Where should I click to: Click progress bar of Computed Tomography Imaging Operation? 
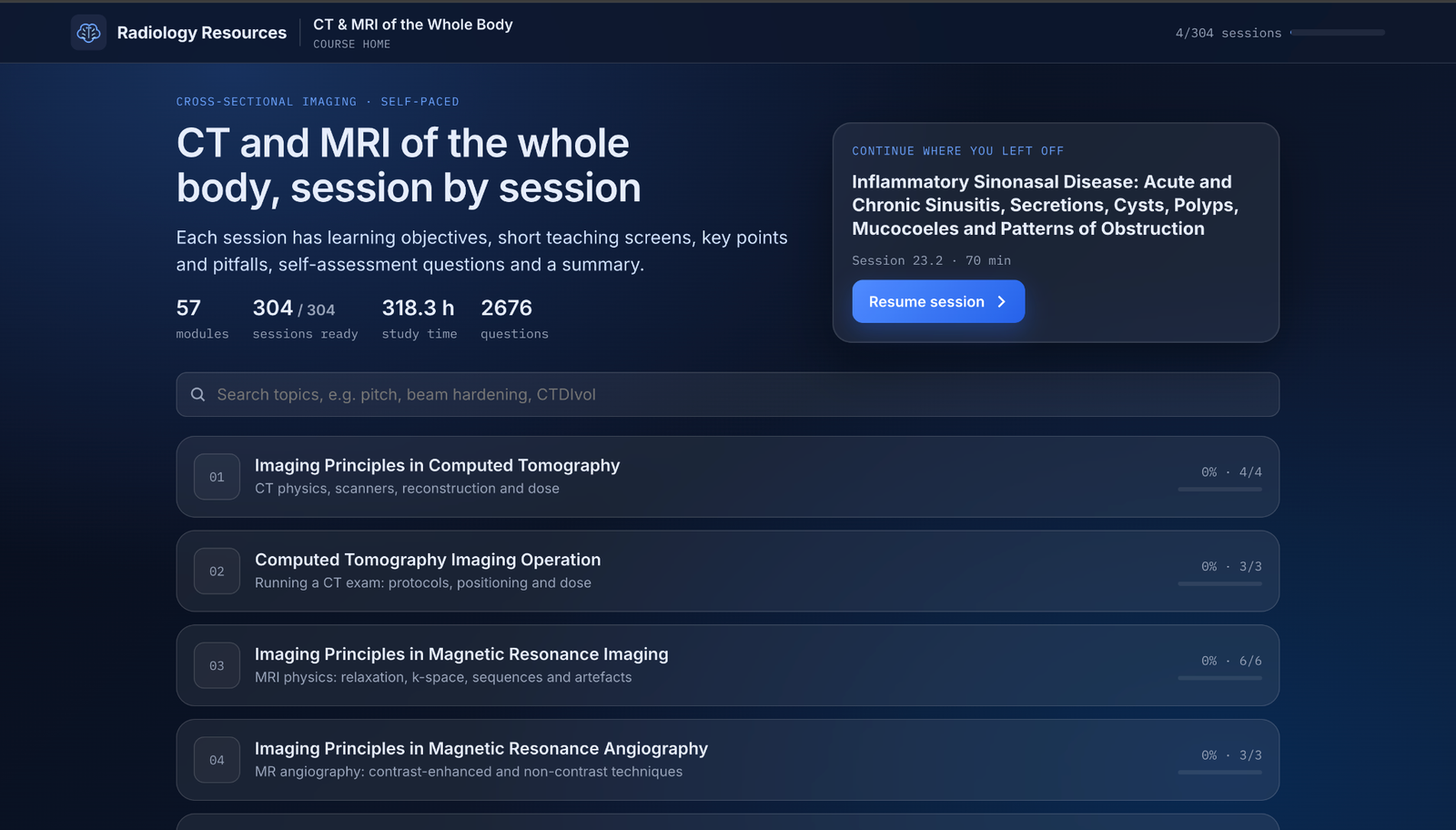[1219, 583]
